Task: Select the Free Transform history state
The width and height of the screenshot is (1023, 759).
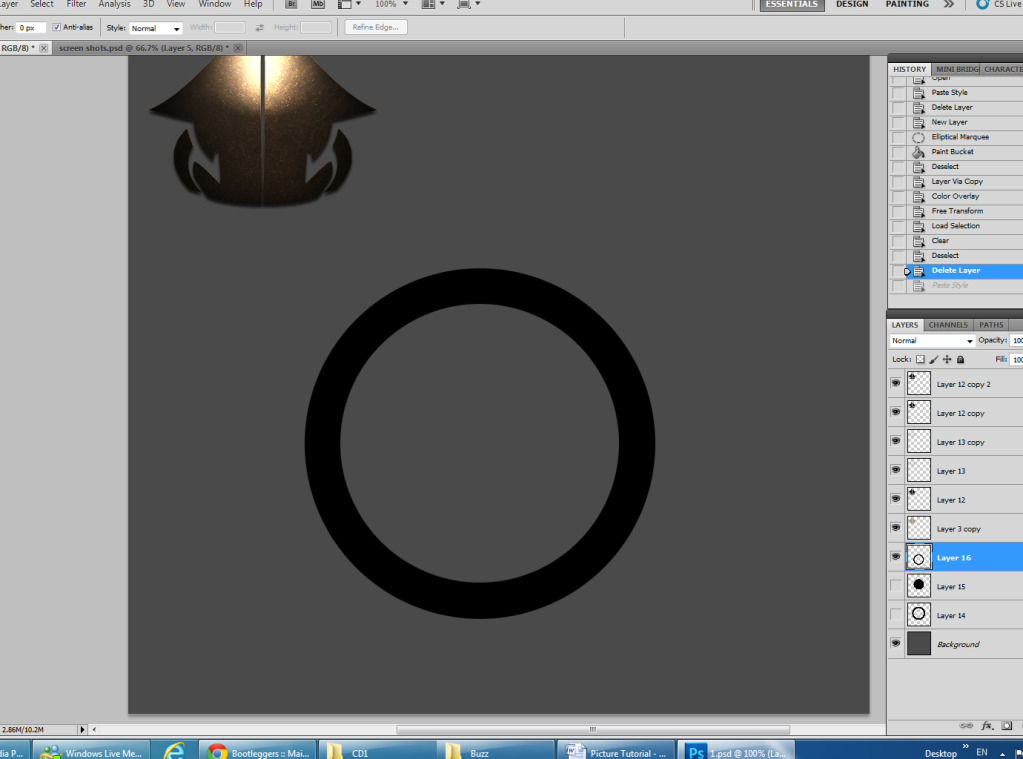Action: coord(956,211)
